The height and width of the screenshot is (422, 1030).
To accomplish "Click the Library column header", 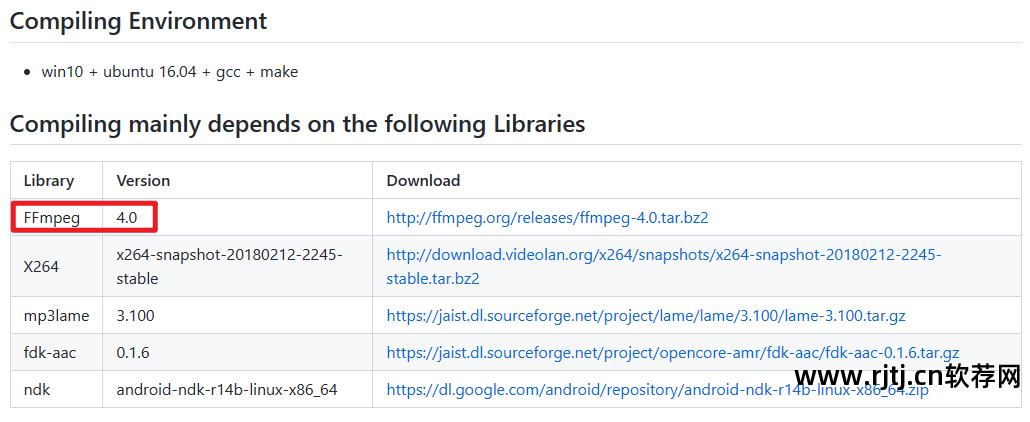I will click(49, 181).
